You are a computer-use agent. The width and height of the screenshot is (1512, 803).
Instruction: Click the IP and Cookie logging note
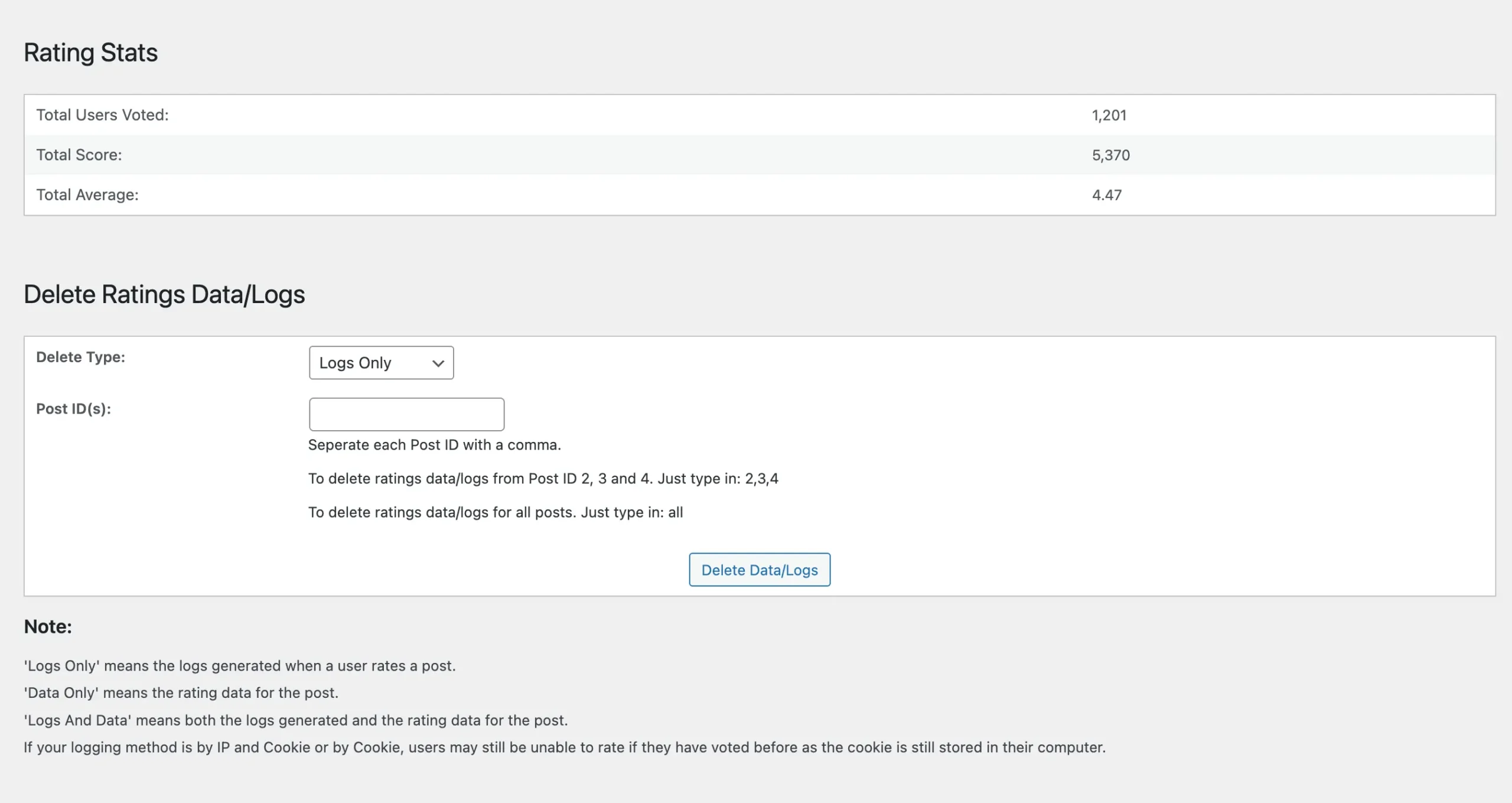point(565,747)
